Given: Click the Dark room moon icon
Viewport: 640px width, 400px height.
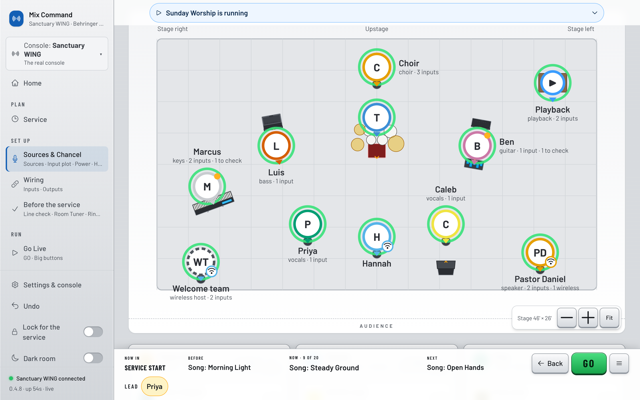Looking at the screenshot, I should click(x=15, y=358).
